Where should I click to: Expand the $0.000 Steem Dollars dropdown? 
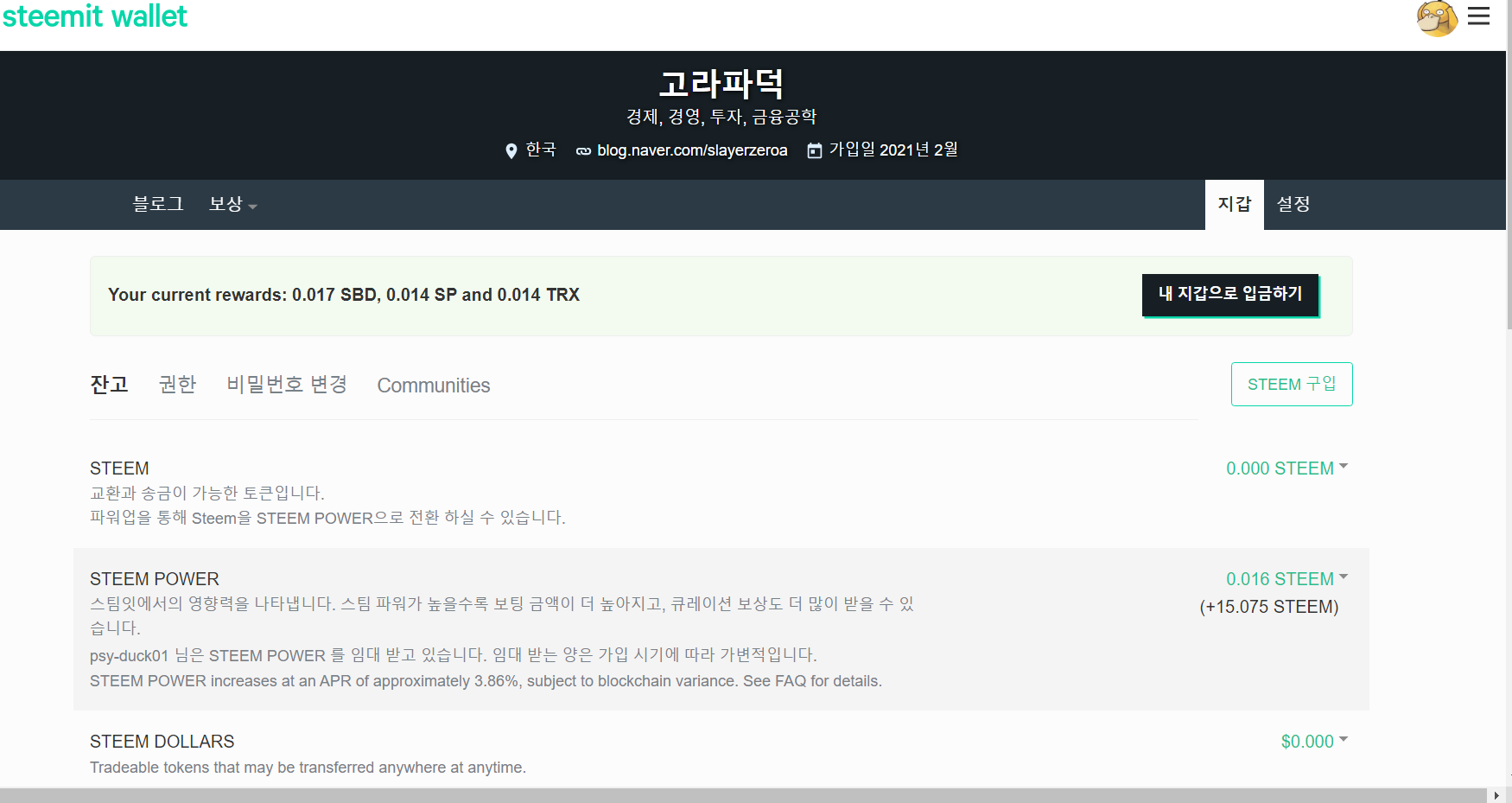tap(1314, 742)
